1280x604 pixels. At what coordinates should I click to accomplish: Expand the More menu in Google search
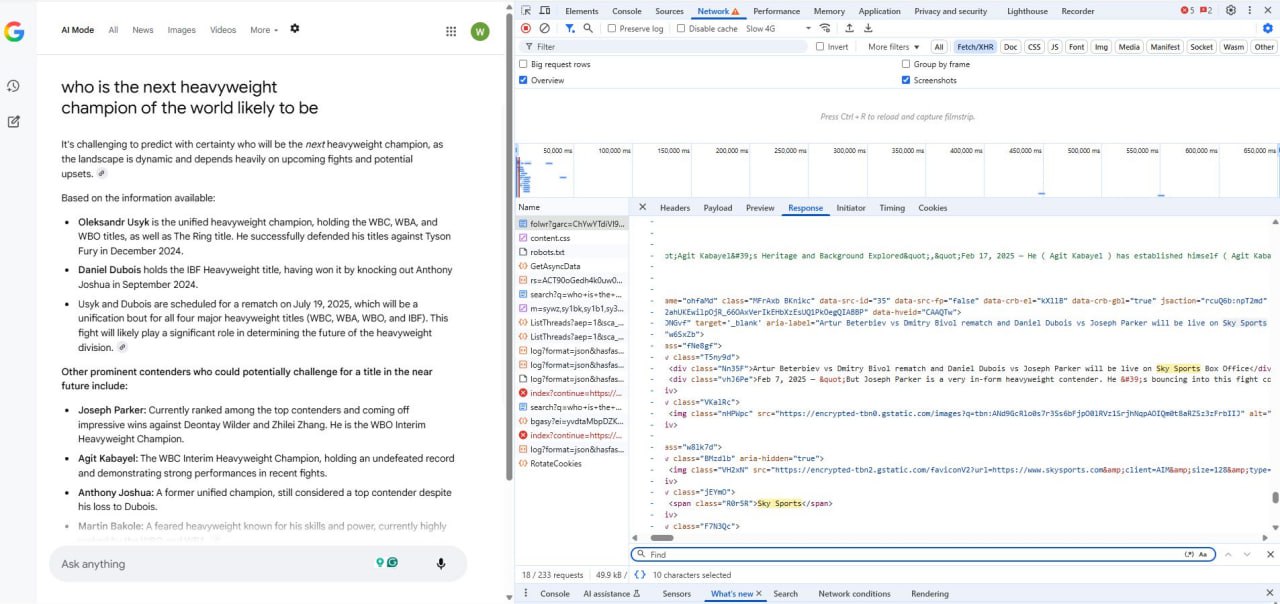(264, 30)
